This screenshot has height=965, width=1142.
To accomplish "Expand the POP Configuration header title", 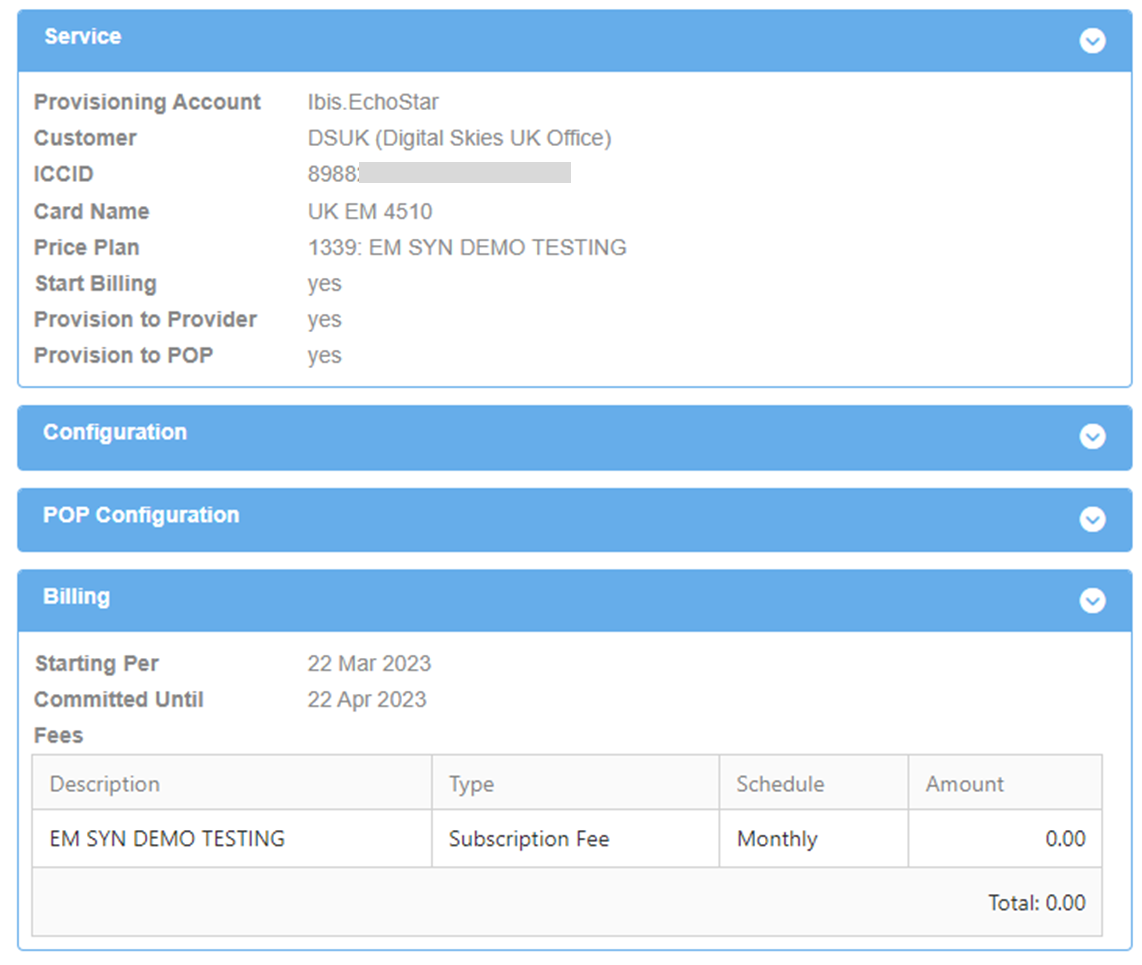I will point(141,516).
